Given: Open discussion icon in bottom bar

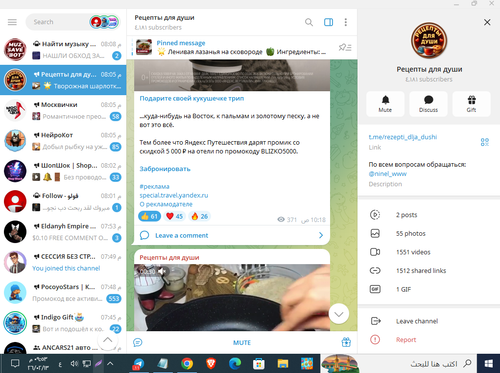Looking at the screenshot, I should 137,342.
